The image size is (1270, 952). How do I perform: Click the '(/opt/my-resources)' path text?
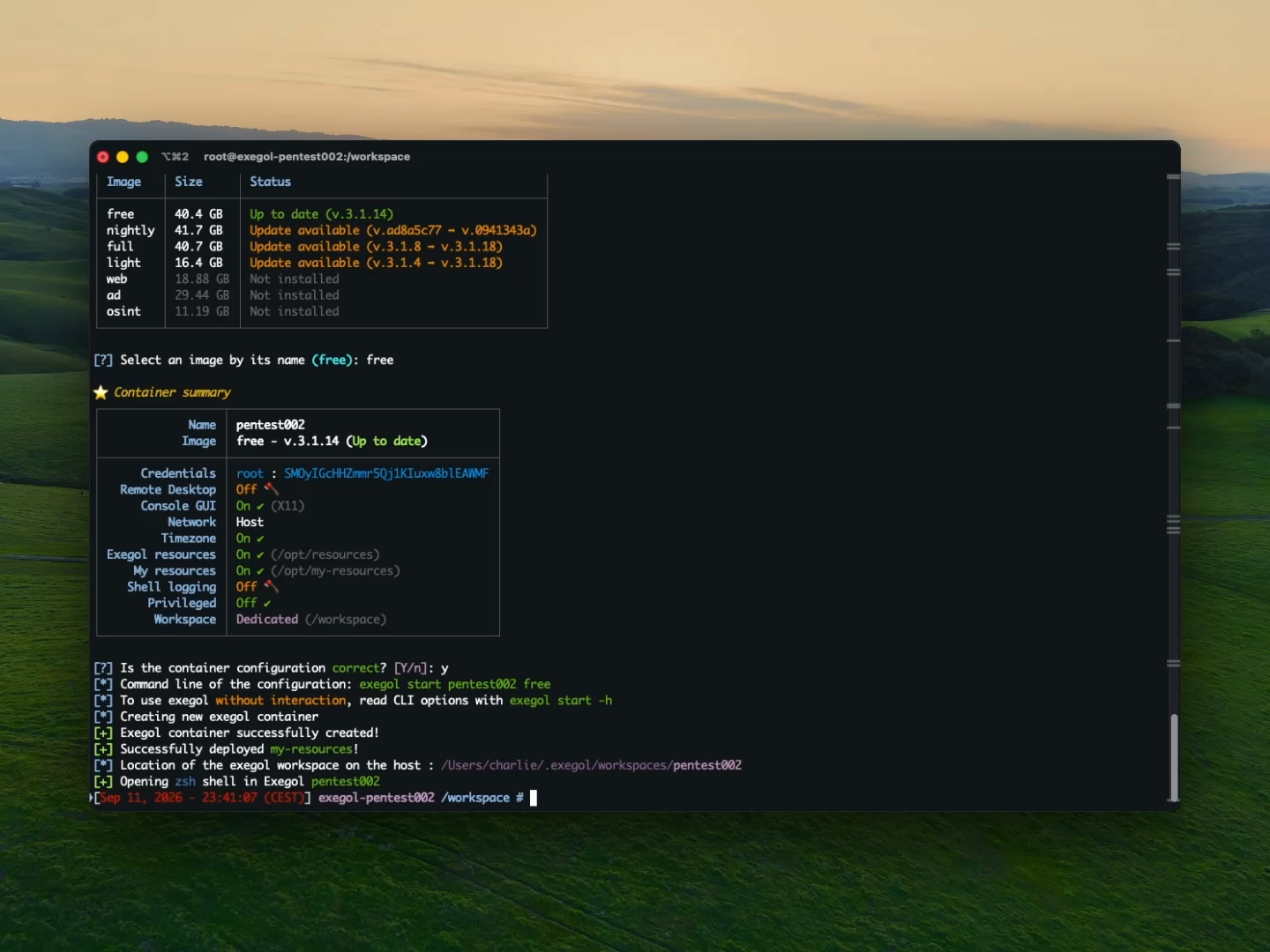pos(335,571)
